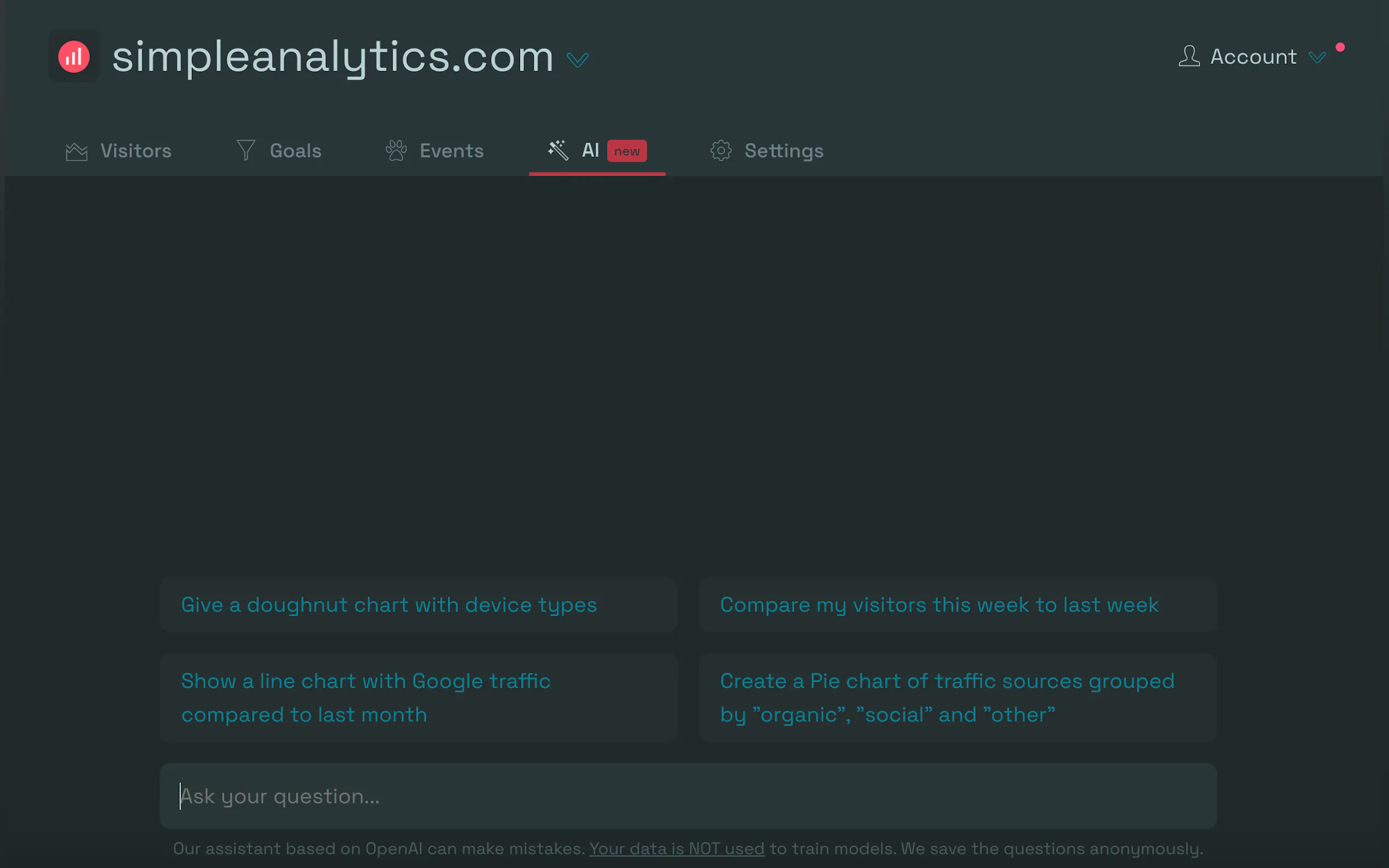
Task: Click the AI magic wand icon
Action: click(558, 150)
